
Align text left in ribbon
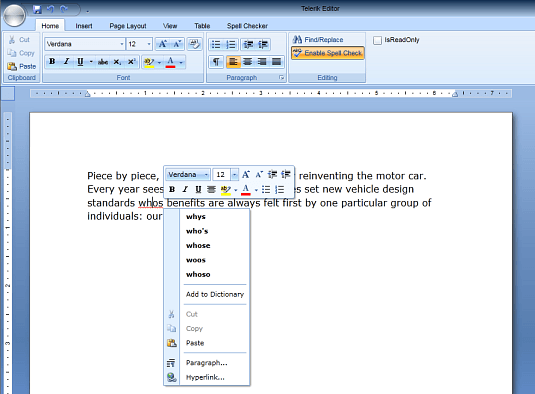(233, 62)
